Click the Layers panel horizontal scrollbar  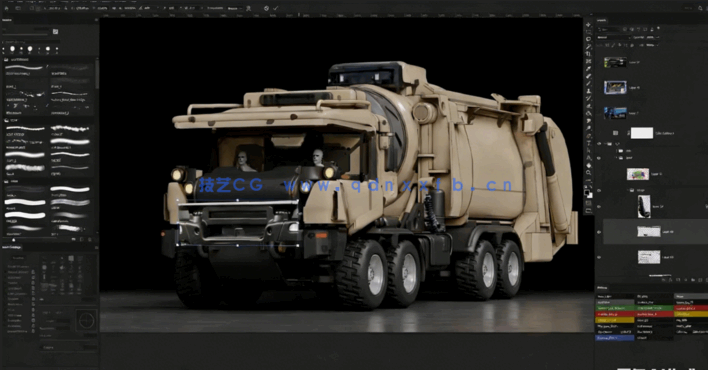point(659,275)
